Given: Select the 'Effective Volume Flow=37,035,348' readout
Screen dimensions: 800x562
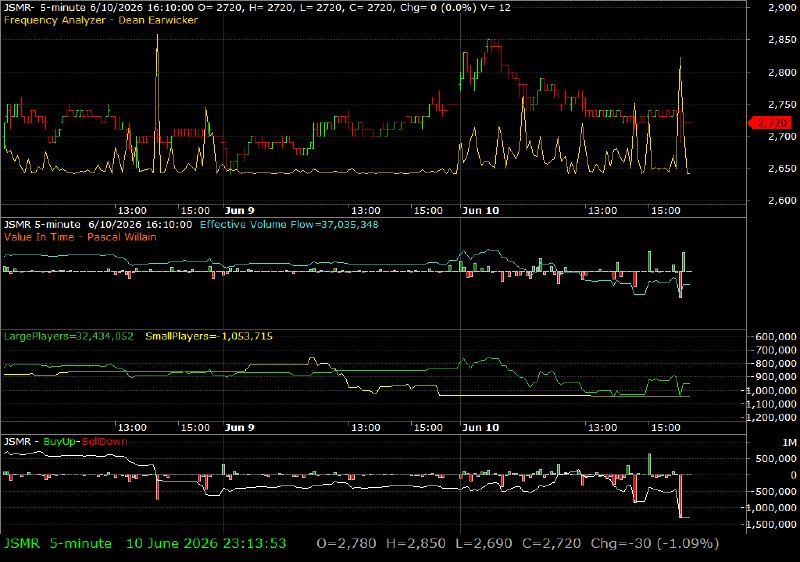Looking at the screenshot, I should point(289,224).
